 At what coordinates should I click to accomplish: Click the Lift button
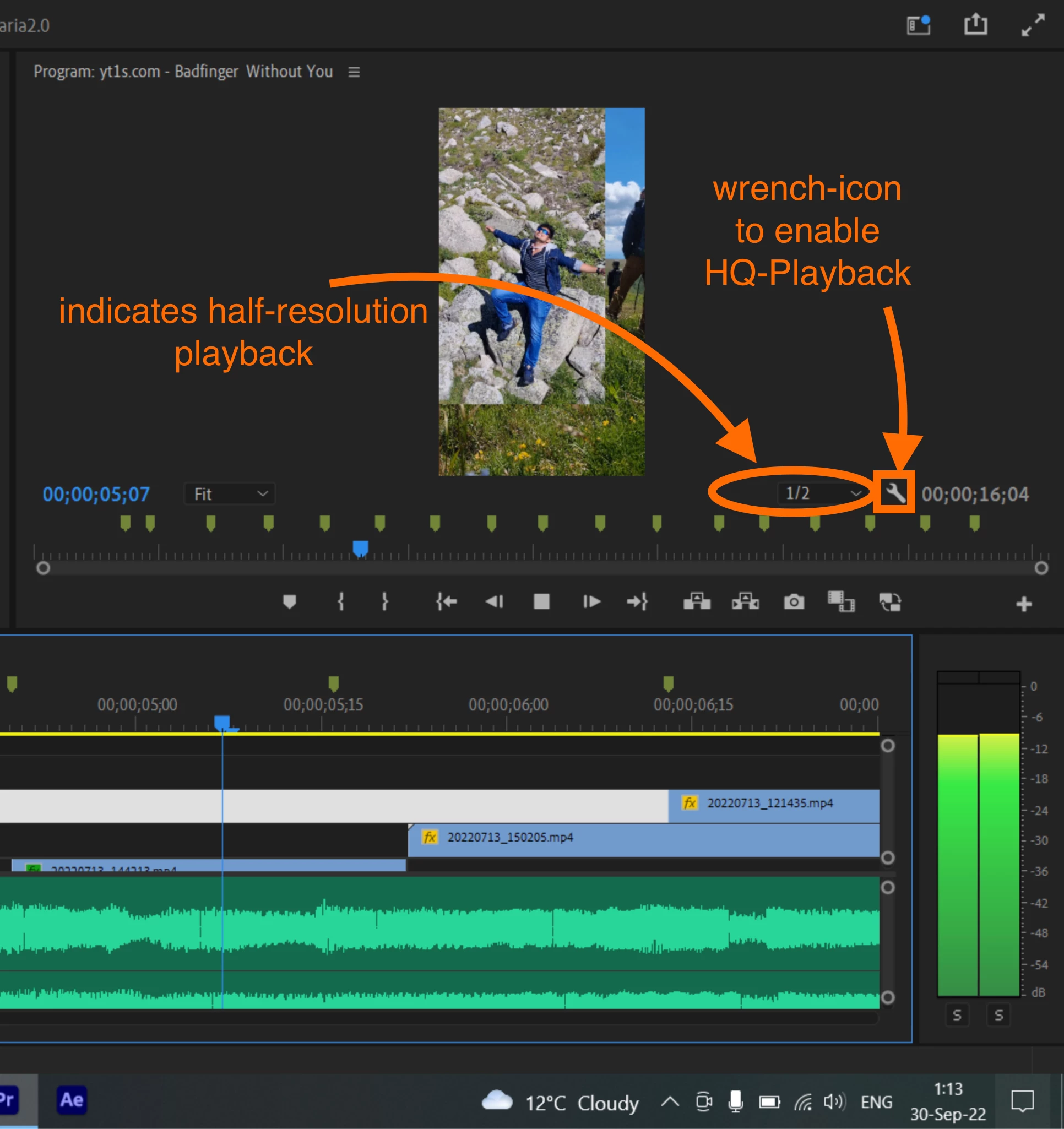coord(697,601)
